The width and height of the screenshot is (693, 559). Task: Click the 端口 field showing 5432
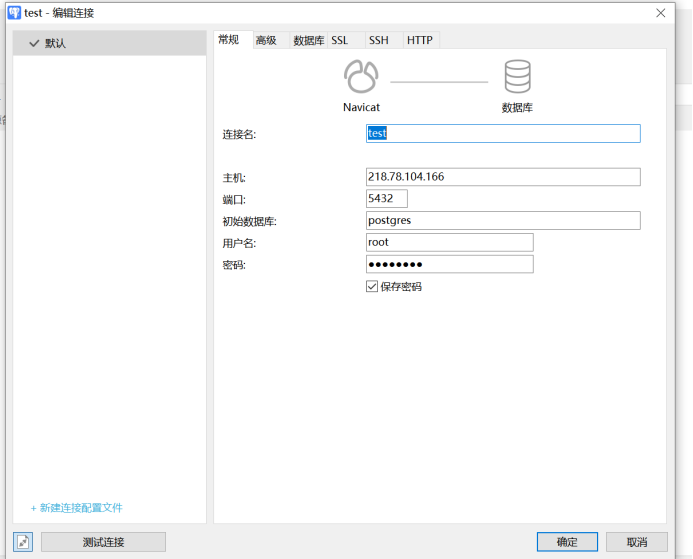[x=387, y=199]
